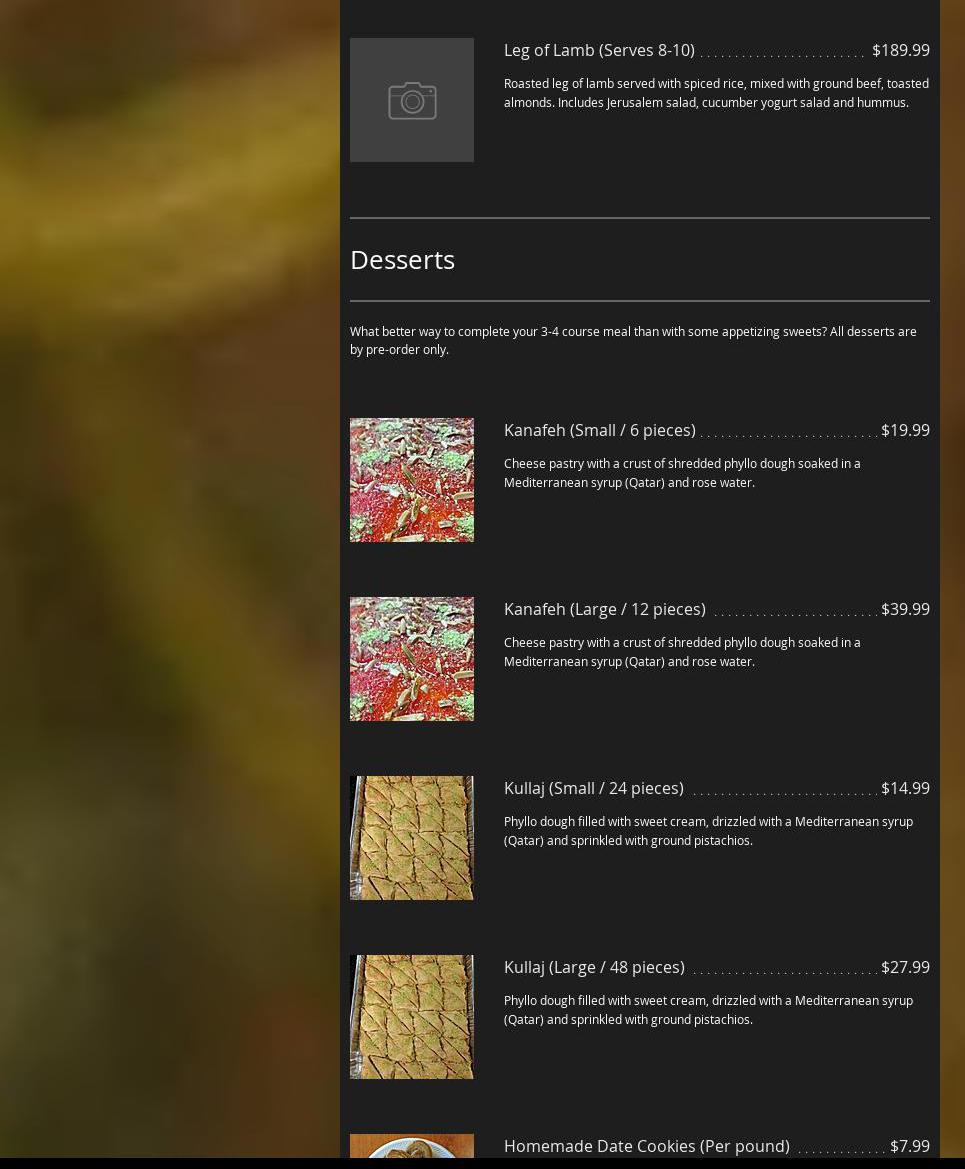The width and height of the screenshot is (965, 1169).
Task: Click the $189.99 Leg of Lamb price
Action: pos(901,50)
